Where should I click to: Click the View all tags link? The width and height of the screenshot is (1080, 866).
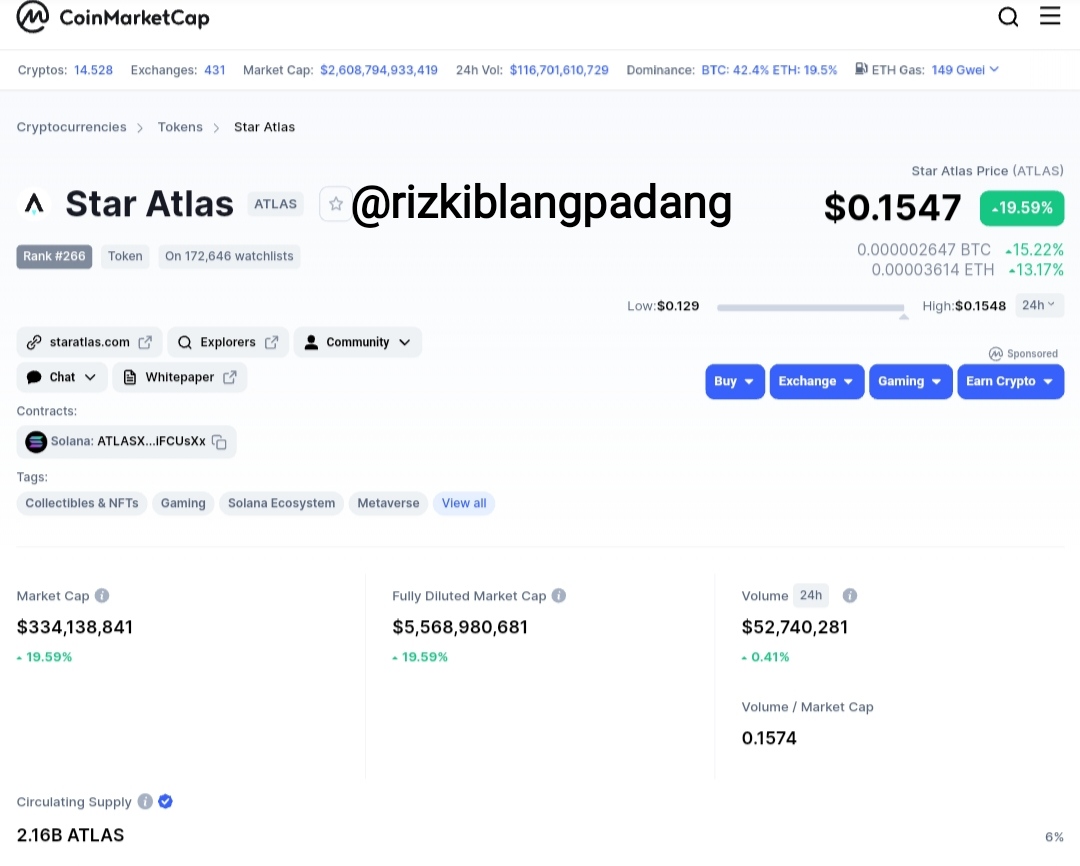tap(464, 503)
